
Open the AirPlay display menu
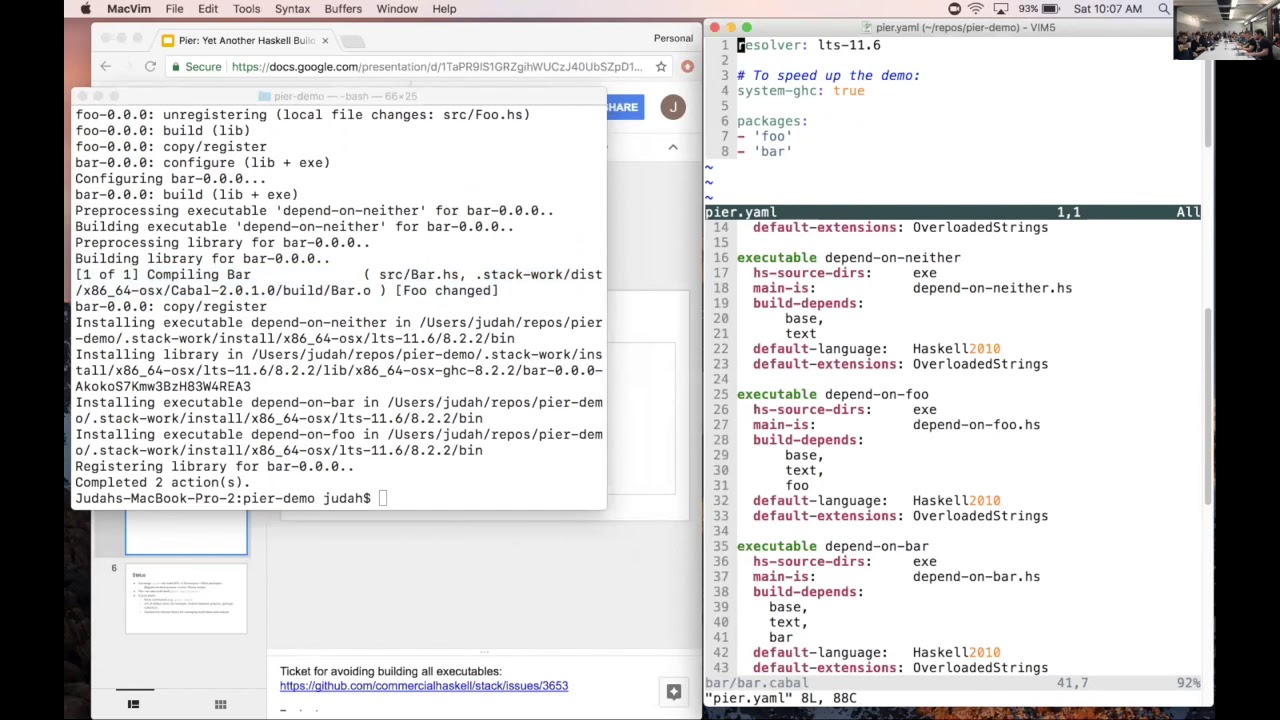point(999,9)
